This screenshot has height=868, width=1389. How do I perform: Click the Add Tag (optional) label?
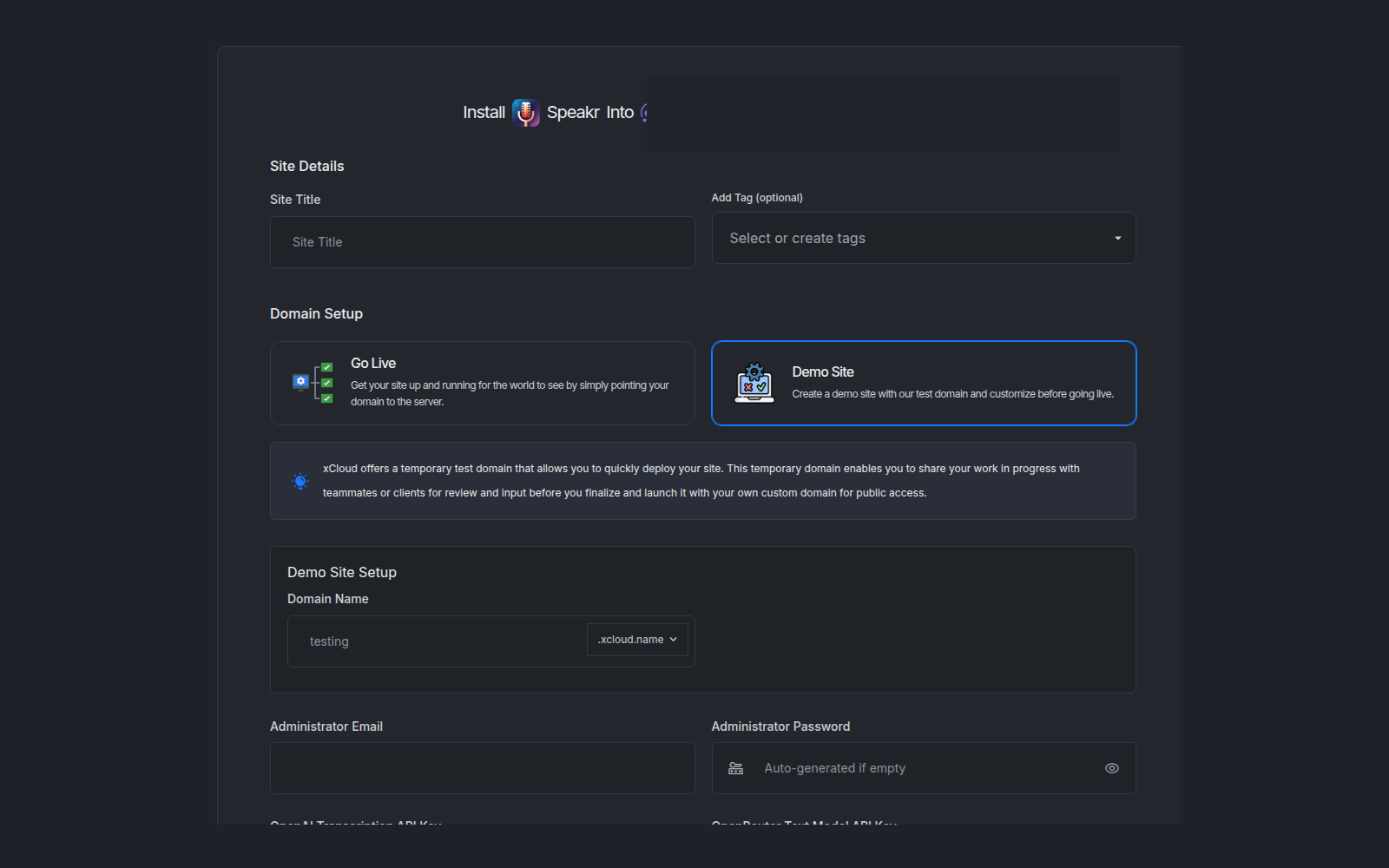757,198
